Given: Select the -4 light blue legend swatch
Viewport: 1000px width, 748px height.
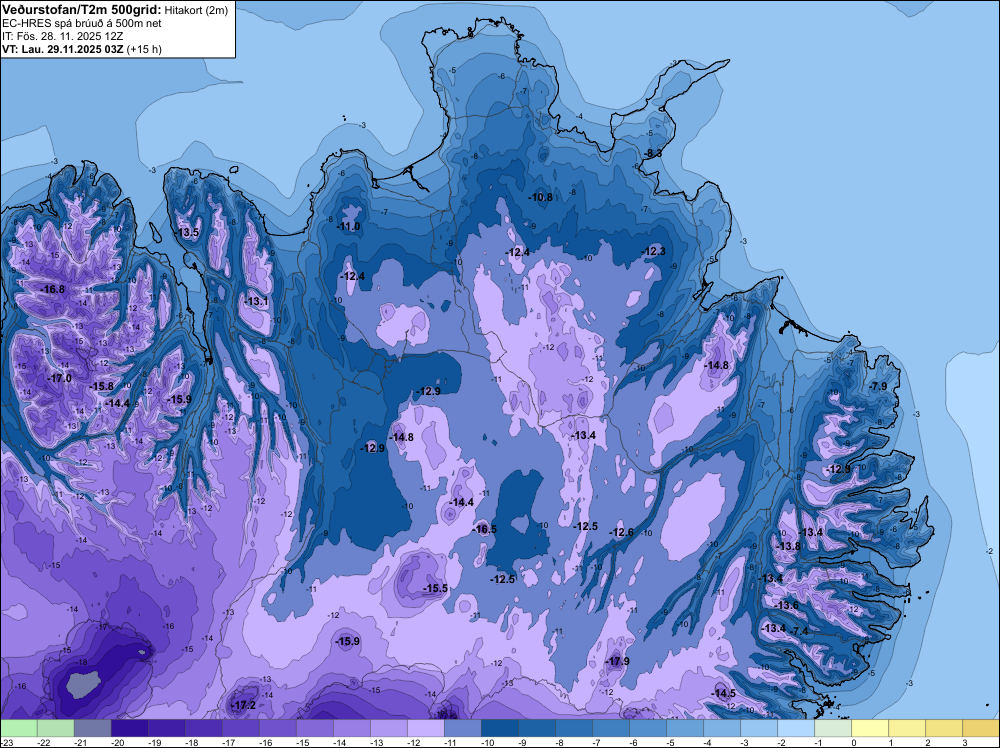Looking at the screenshot, I should point(722,728).
